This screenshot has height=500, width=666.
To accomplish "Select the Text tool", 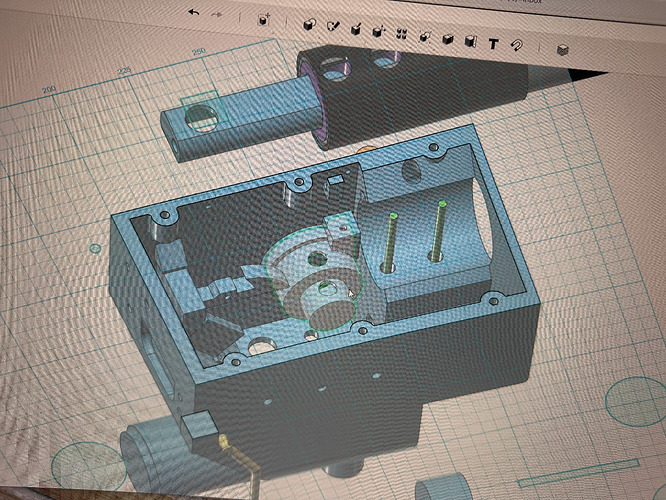I will [x=493, y=44].
